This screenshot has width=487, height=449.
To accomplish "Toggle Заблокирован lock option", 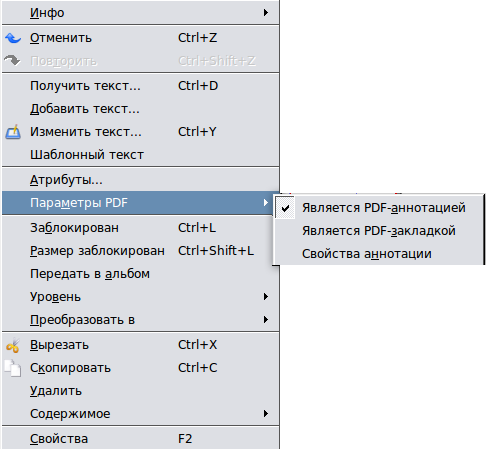I will 140,228.
